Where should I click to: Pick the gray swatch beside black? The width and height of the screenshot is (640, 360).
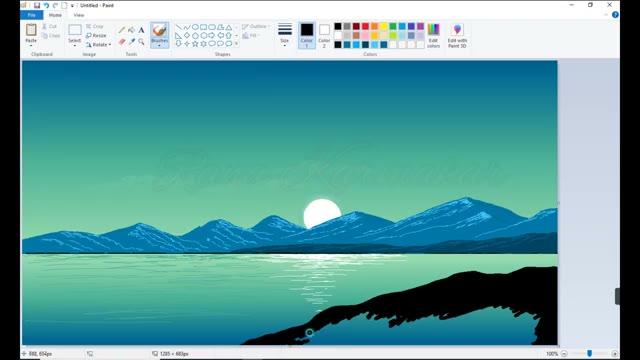pos(347,27)
